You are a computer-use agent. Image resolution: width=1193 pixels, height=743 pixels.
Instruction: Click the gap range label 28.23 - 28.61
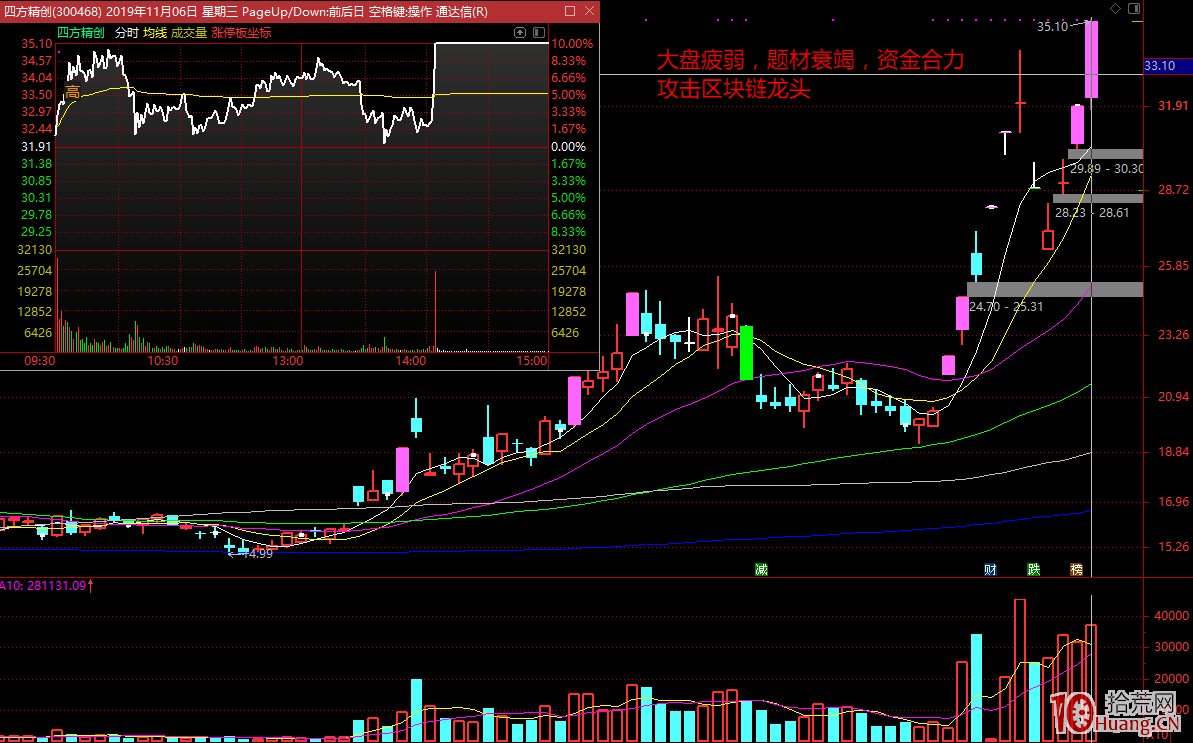pyautogui.click(x=1093, y=213)
